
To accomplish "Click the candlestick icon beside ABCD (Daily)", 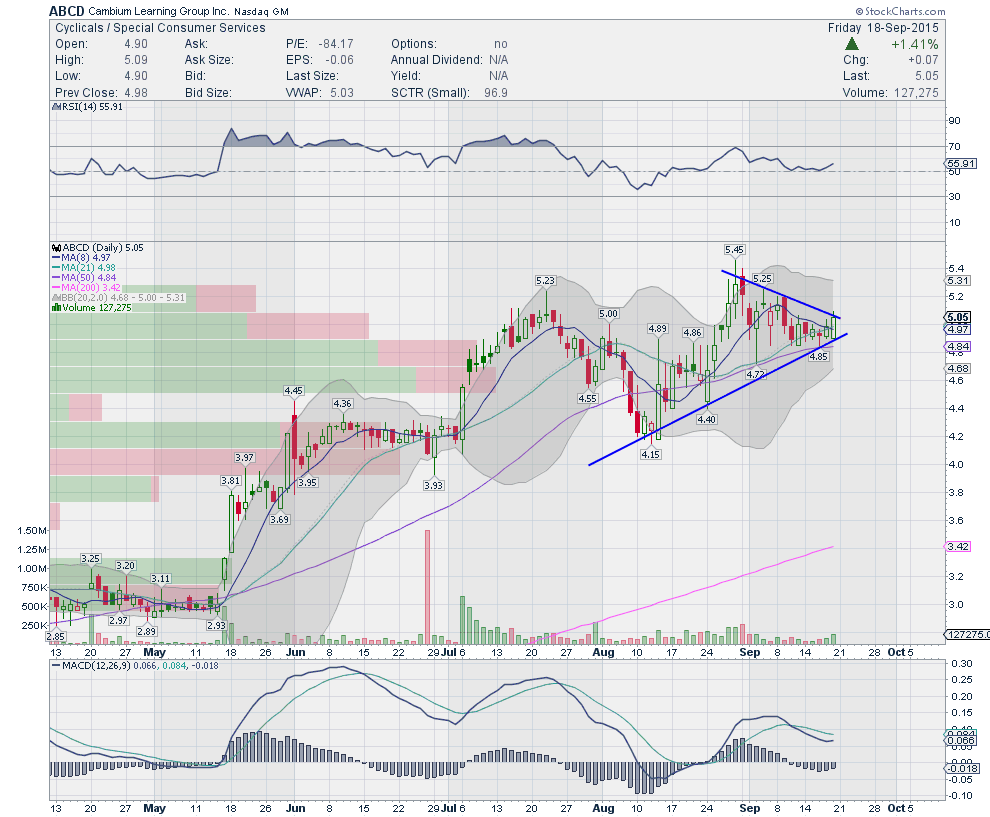I will click(x=56, y=248).
